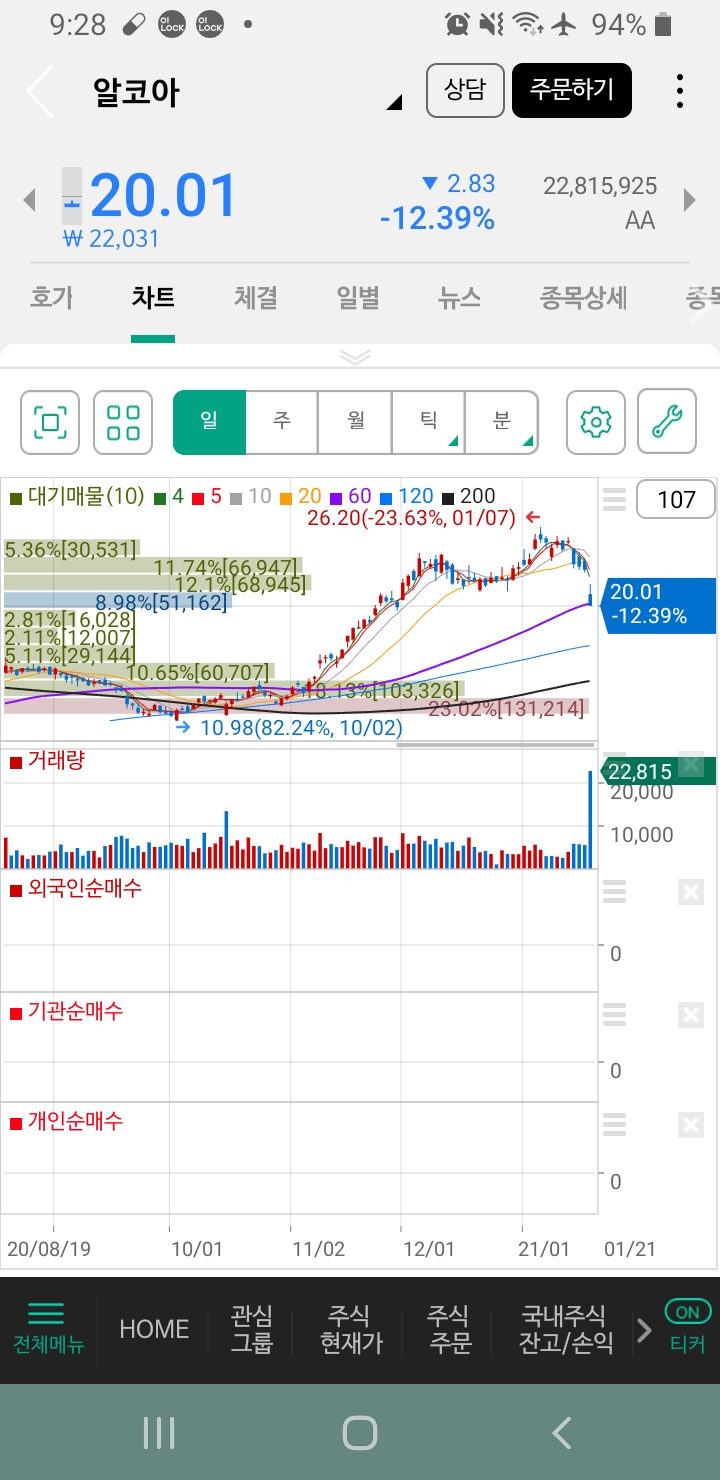Tap the AA ticker symbol

coord(640,220)
